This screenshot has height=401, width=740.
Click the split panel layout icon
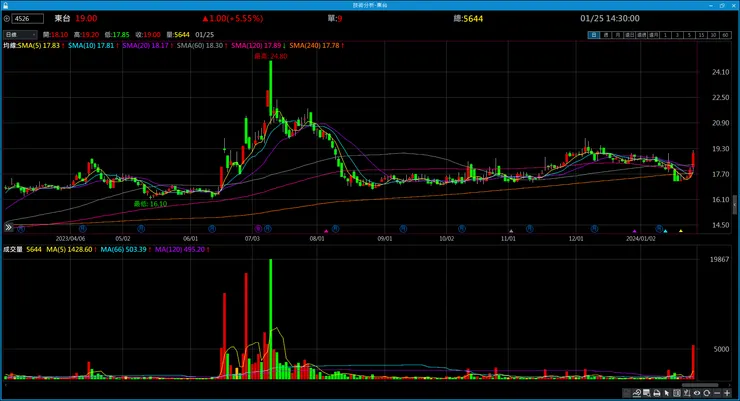tap(677, 393)
